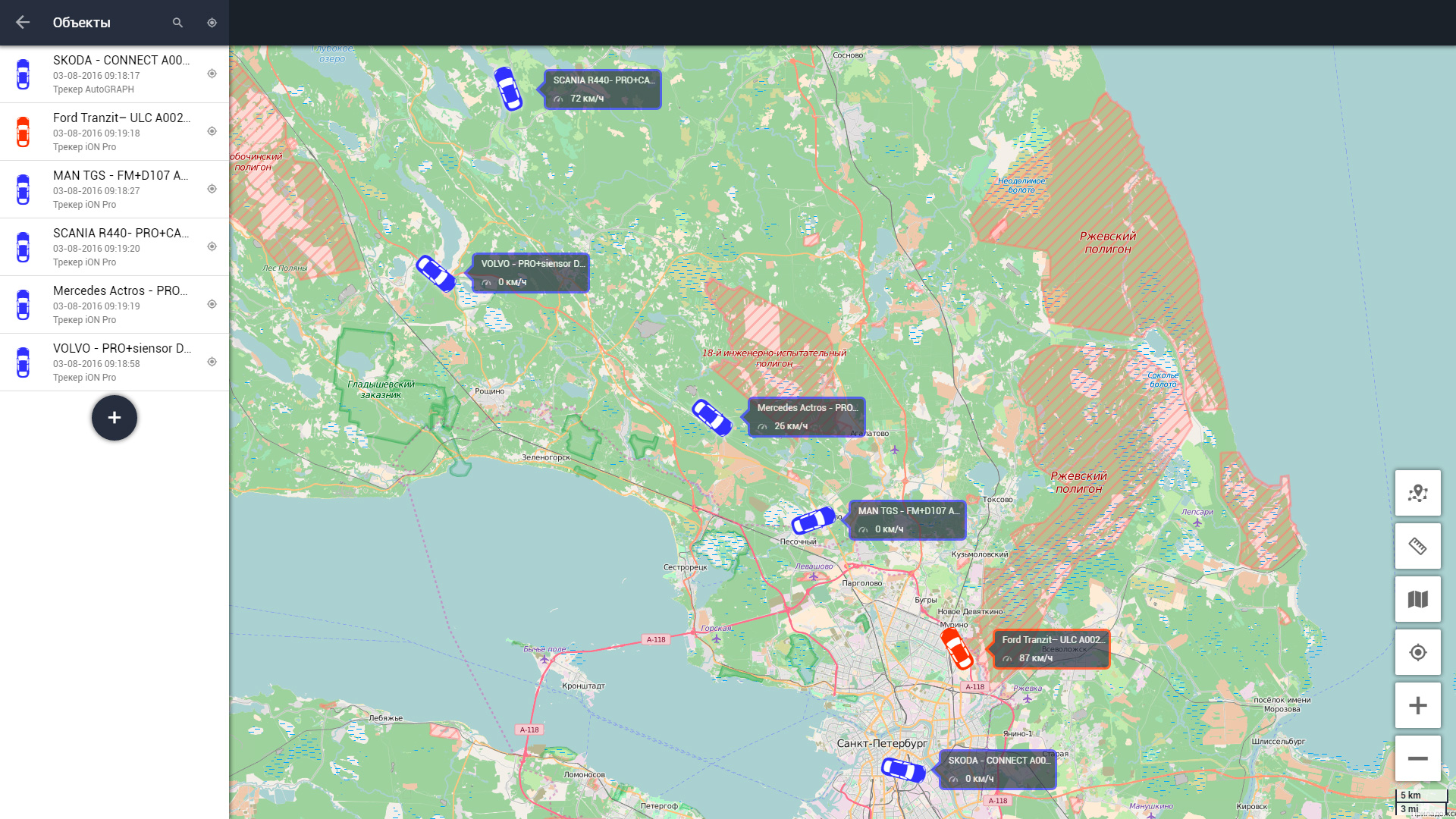
Task: Select Mercedes Actros - PRO list row
Action: pyautogui.click(x=115, y=305)
